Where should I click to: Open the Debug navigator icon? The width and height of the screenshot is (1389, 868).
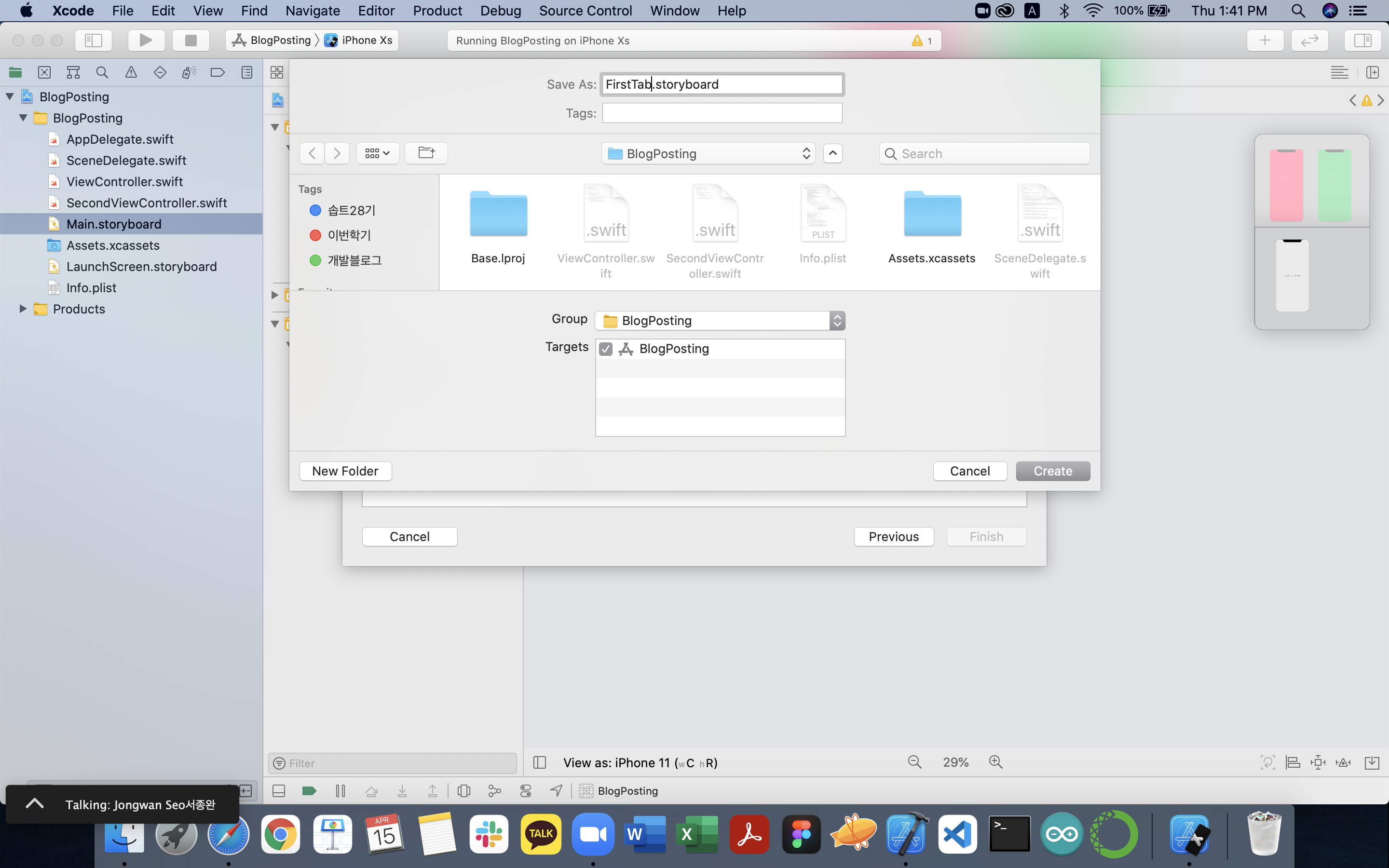[x=189, y=72]
